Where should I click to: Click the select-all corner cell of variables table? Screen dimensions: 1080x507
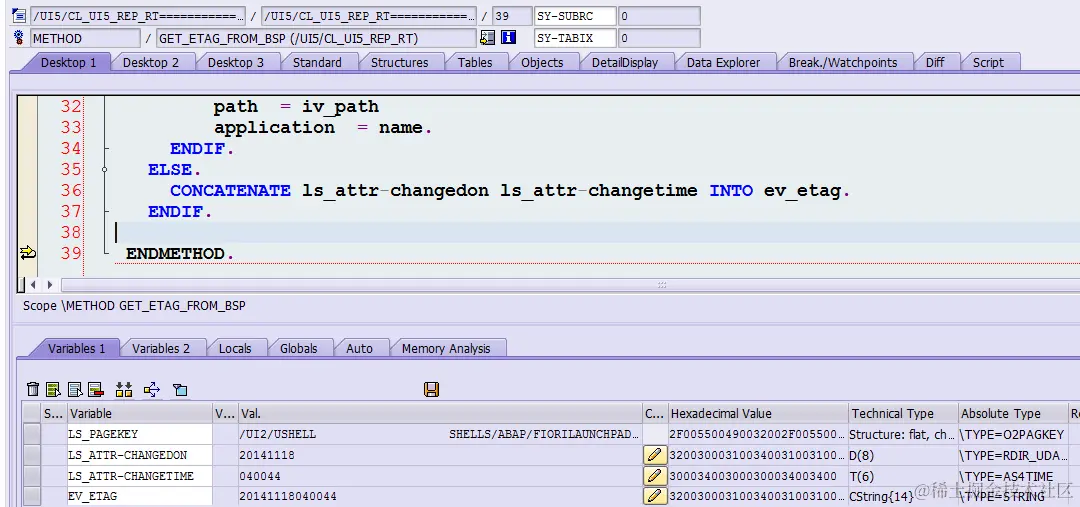tap(32, 413)
